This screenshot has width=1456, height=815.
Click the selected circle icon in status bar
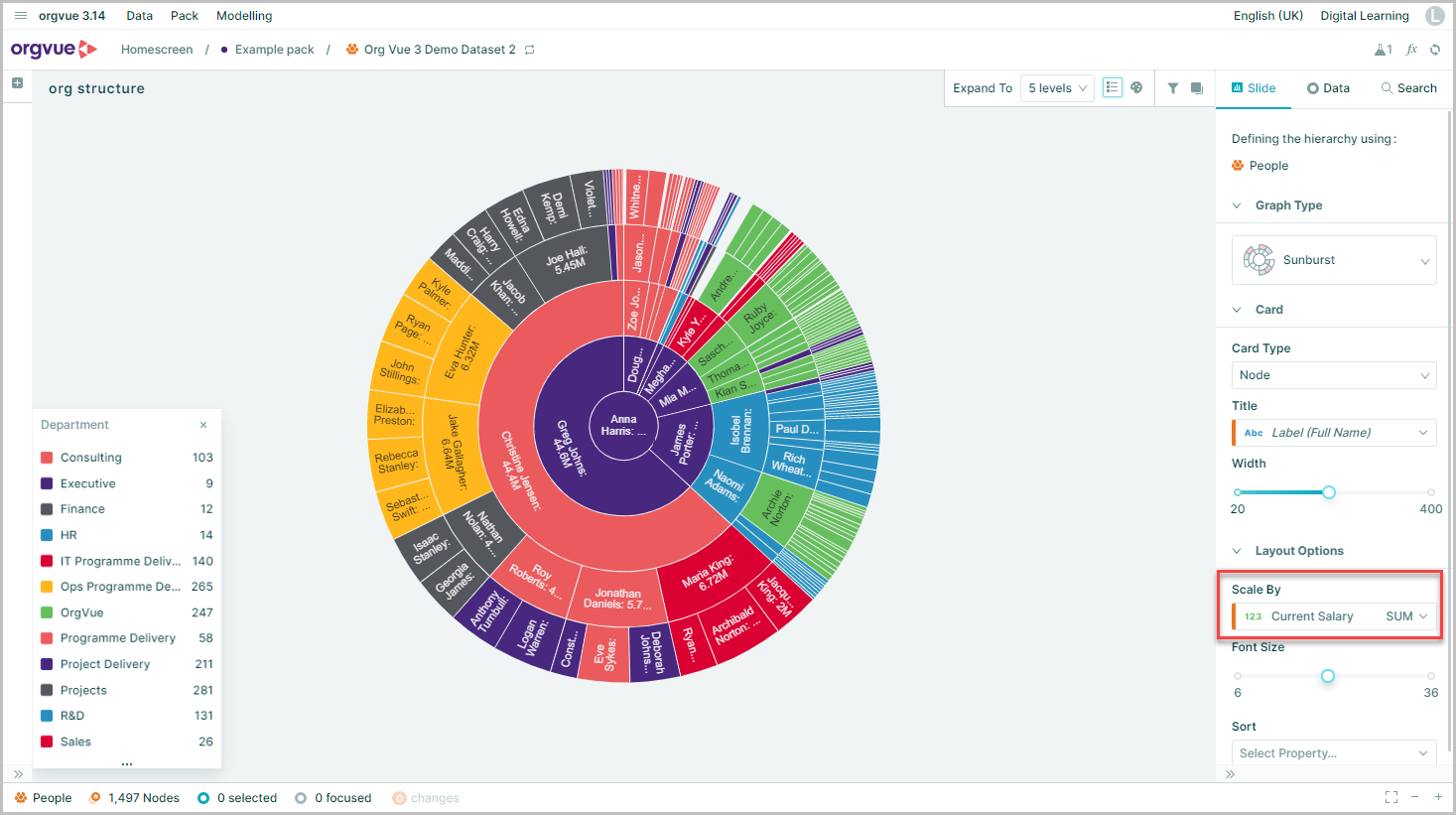click(203, 798)
